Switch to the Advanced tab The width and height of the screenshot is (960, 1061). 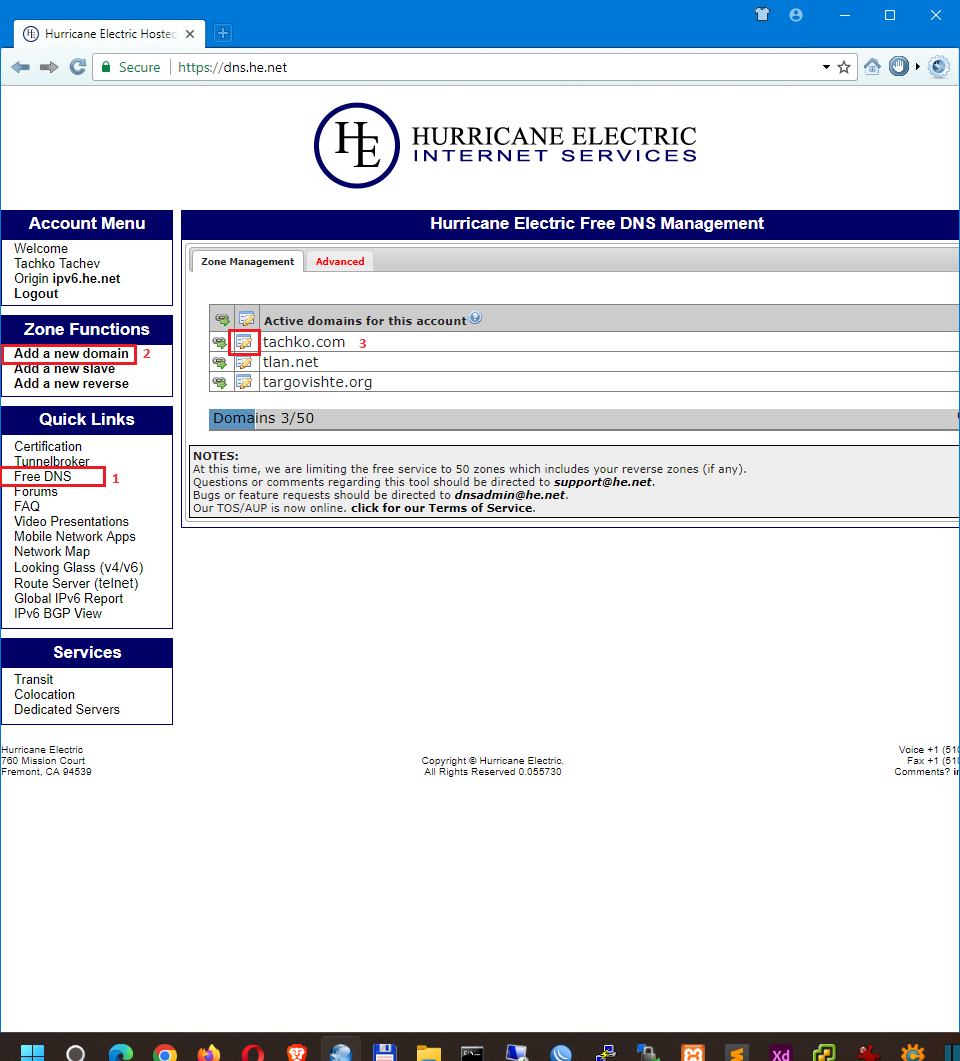[340, 261]
